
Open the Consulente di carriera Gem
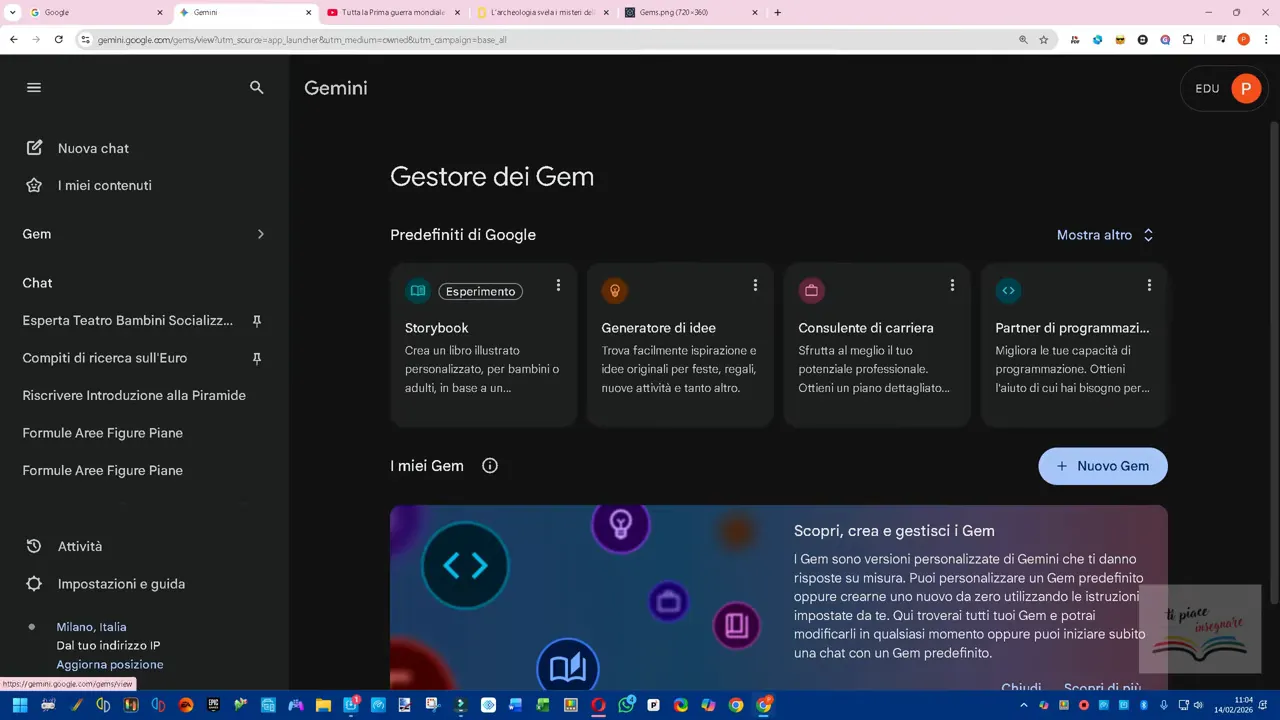(x=877, y=345)
